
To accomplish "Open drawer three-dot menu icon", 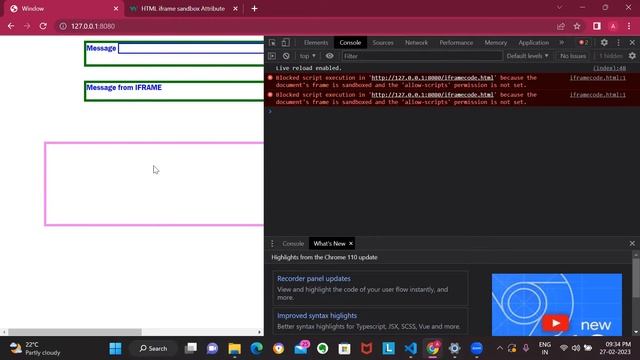I will pos(272,243).
